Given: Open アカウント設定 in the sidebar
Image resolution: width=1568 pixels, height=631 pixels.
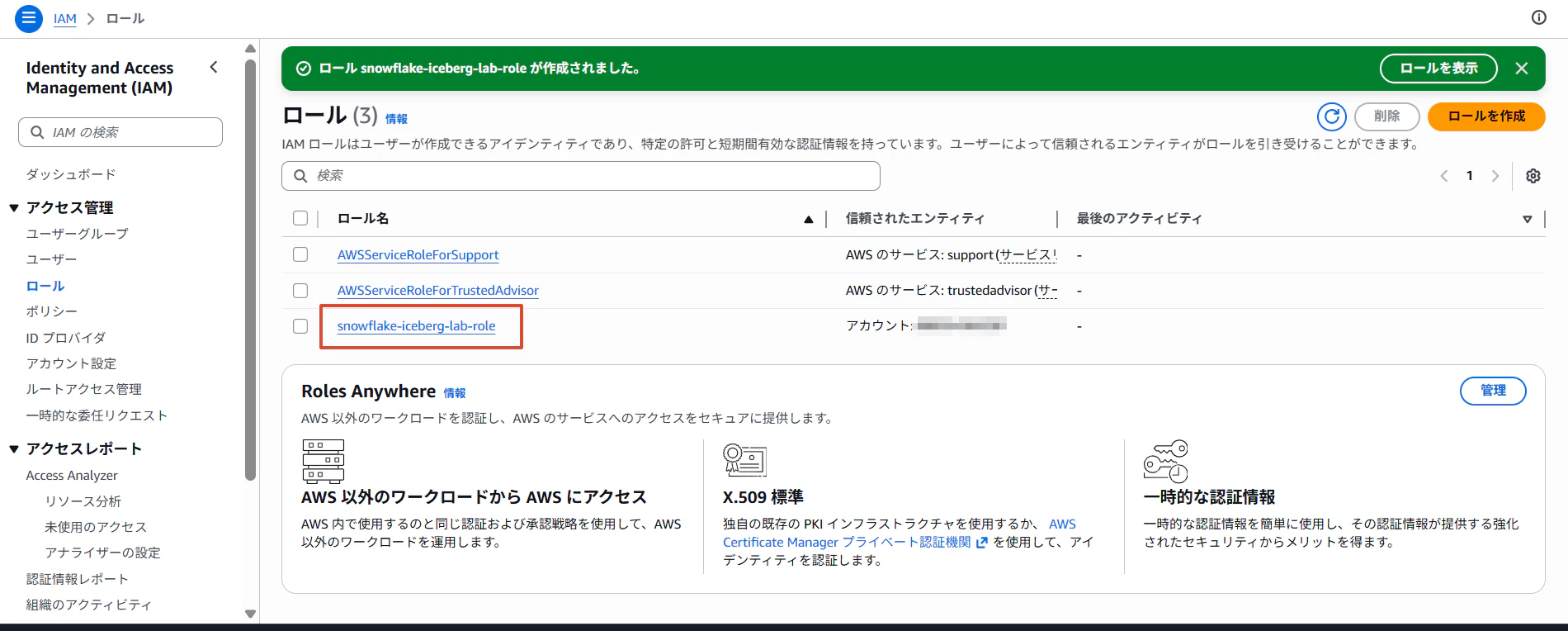Looking at the screenshot, I should pos(71,363).
